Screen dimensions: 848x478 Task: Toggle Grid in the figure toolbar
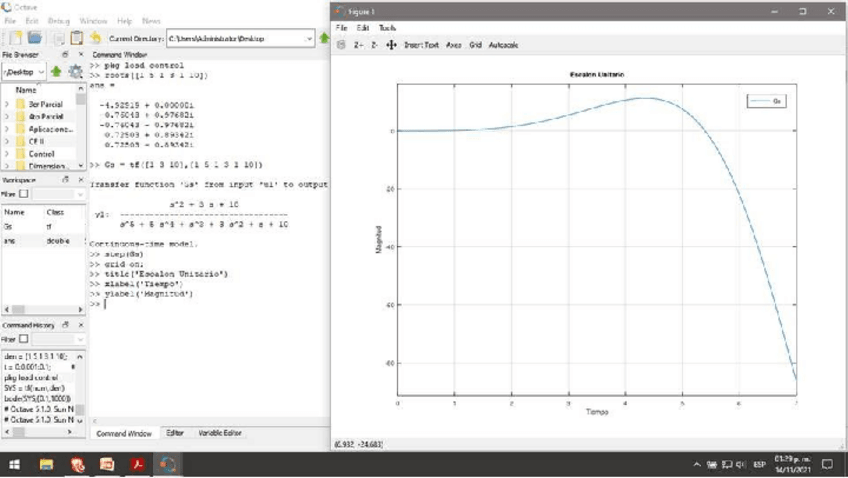click(476, 45)
